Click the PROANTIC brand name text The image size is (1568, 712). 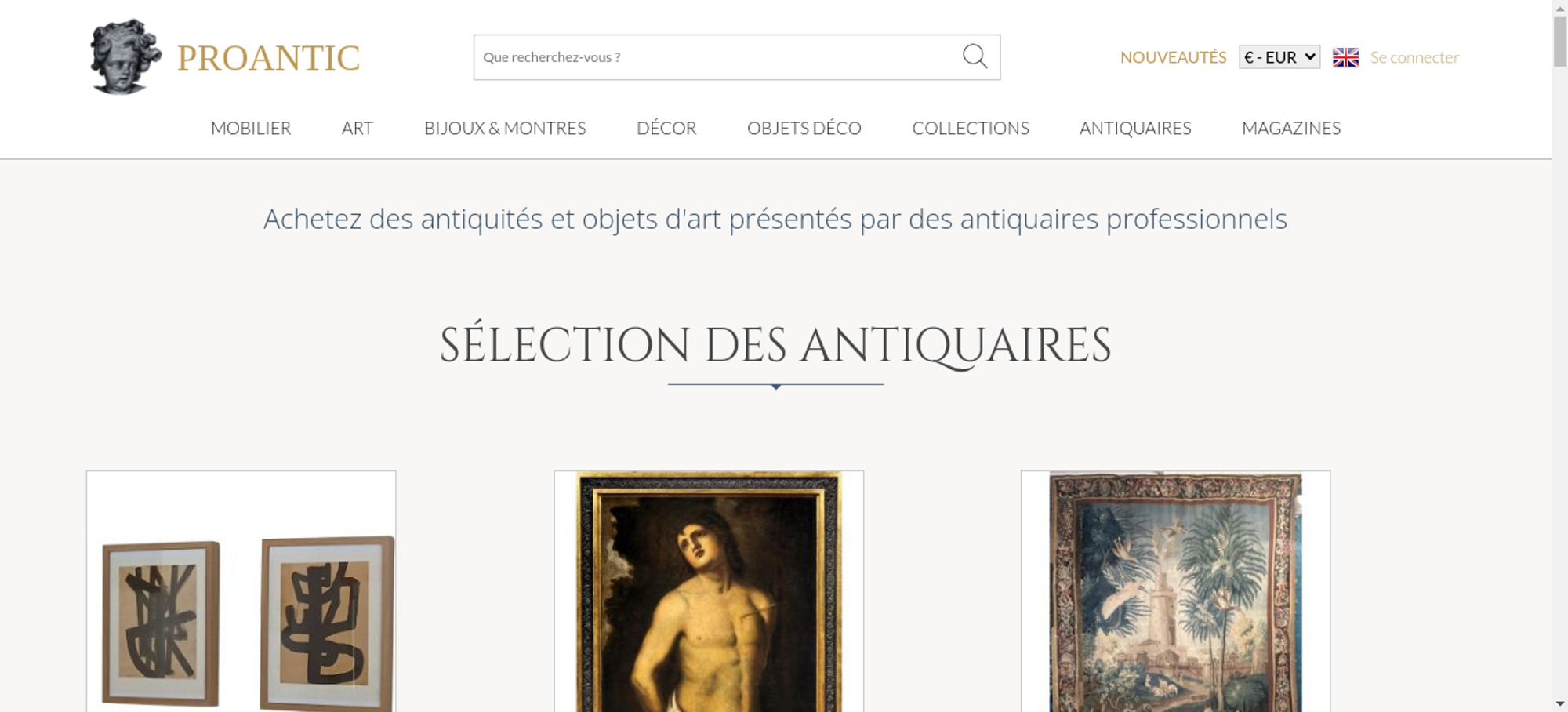click(x=268, y=58)
